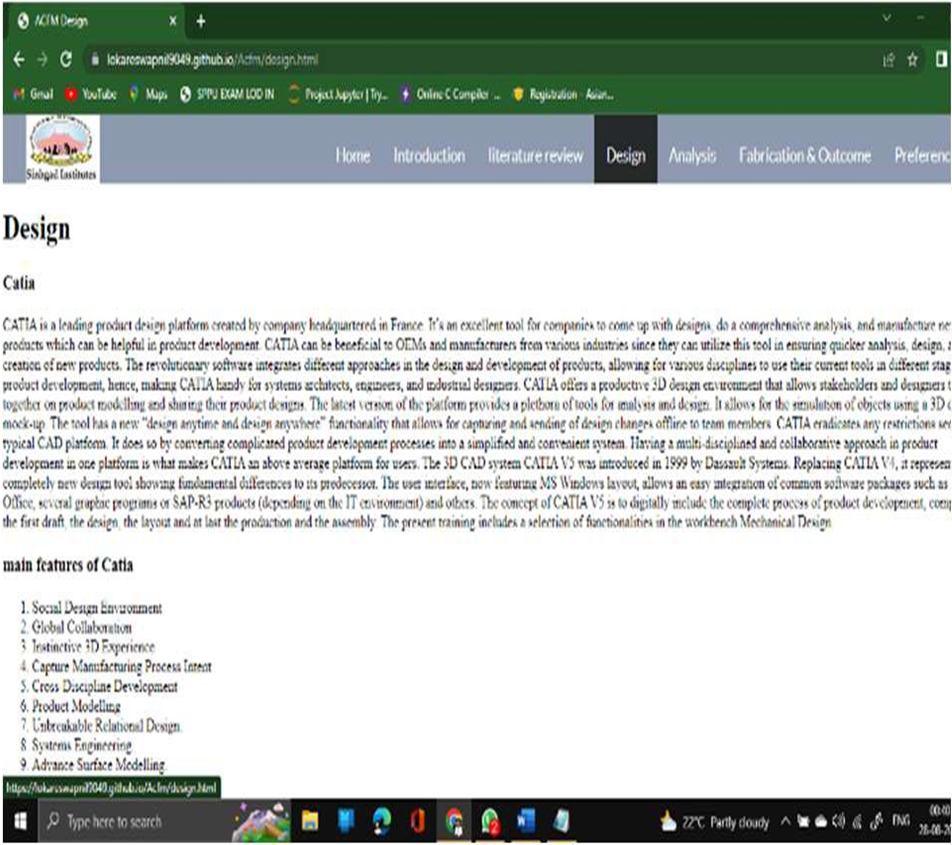View site information lock icon

tap(95, 59)
